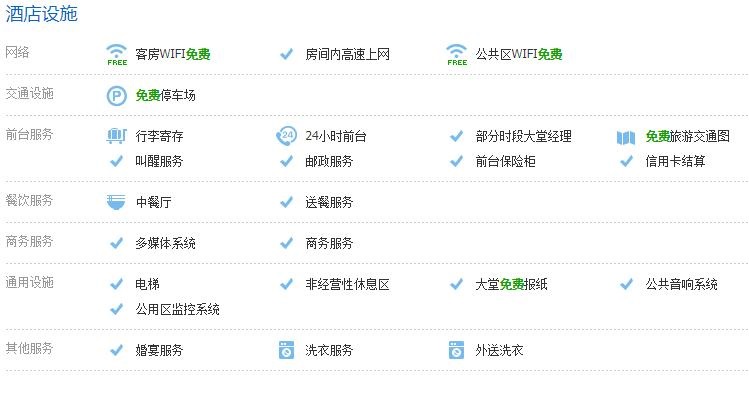Viewport: 749px width, 404px height.
Task: Click the outsourced laundry (外送洗衣) icon
Action: tap(457, 351)
